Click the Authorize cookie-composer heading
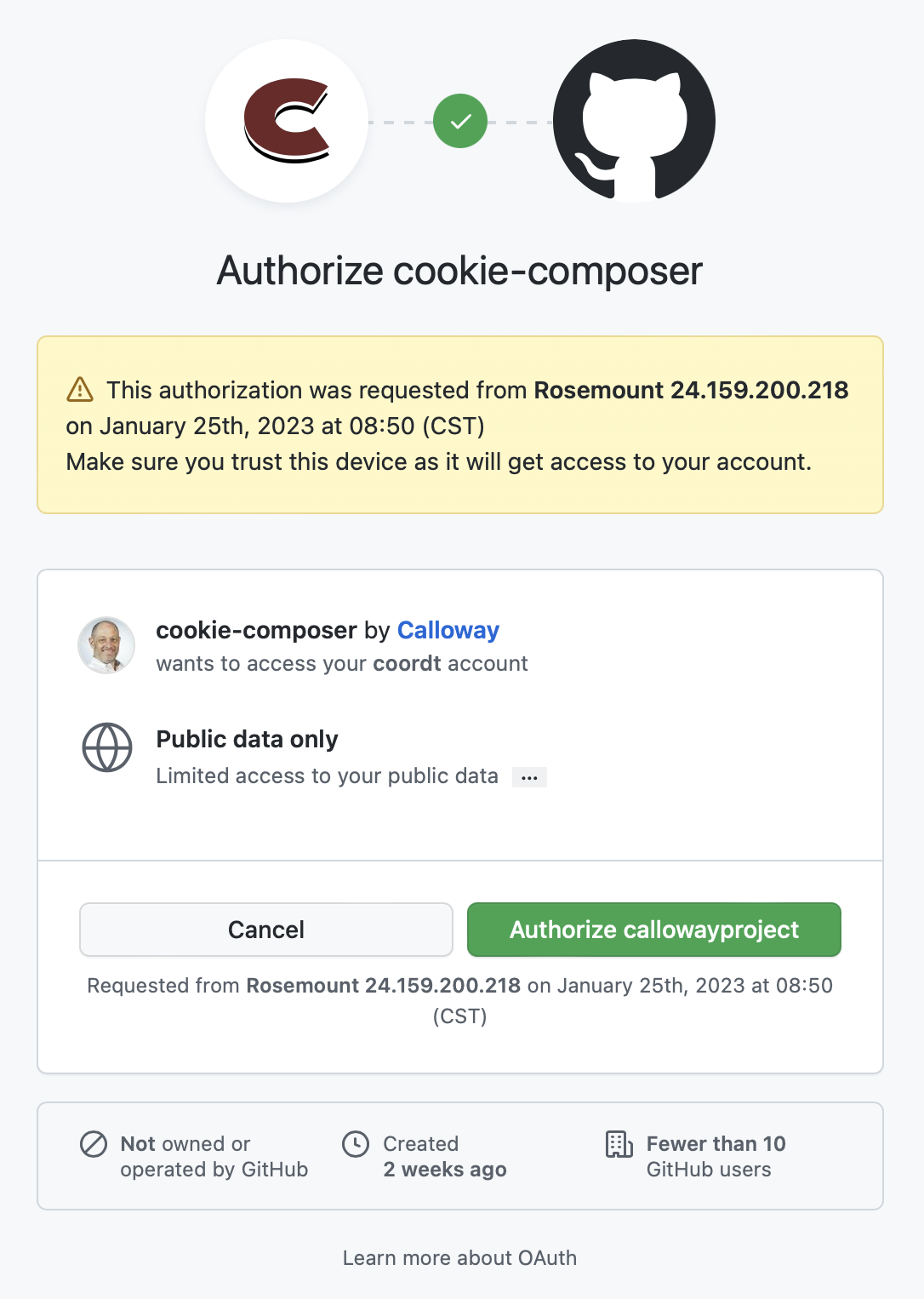 [x=460, y=270]
